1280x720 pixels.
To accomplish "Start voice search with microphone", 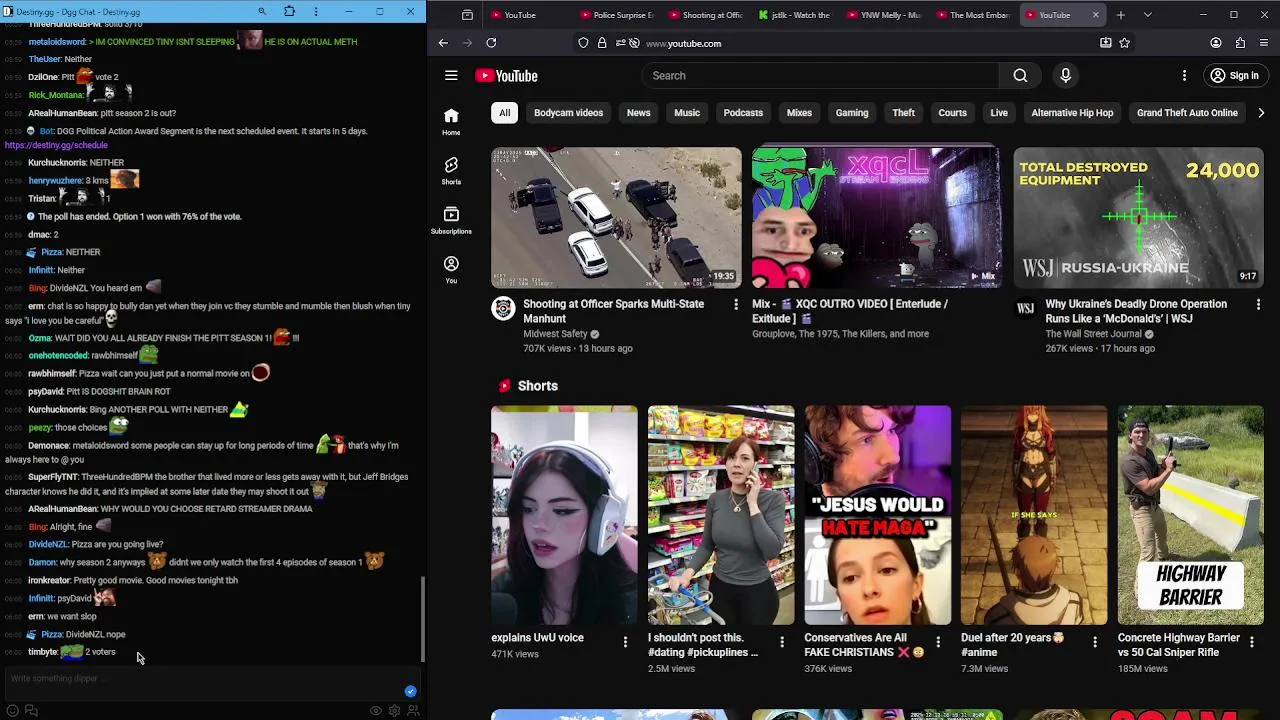I will (x=1065, y=76).
